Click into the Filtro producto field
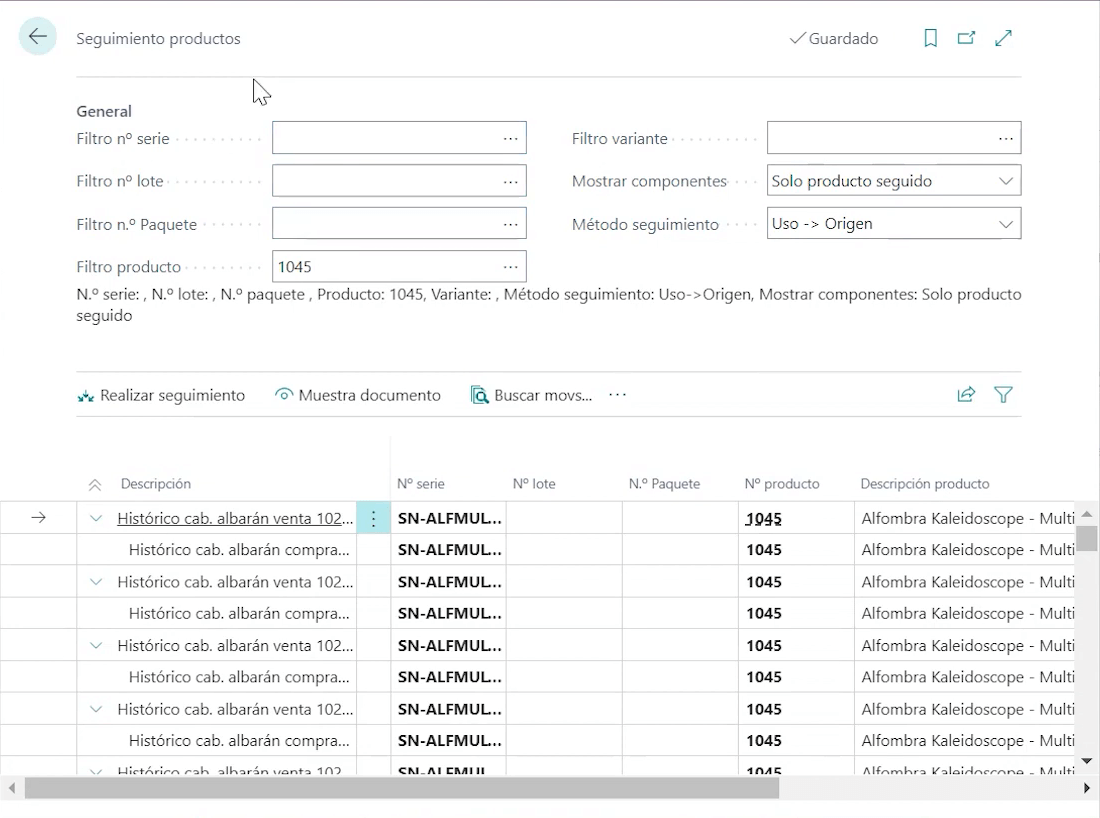1100x818 pixels. coord(385,267)
